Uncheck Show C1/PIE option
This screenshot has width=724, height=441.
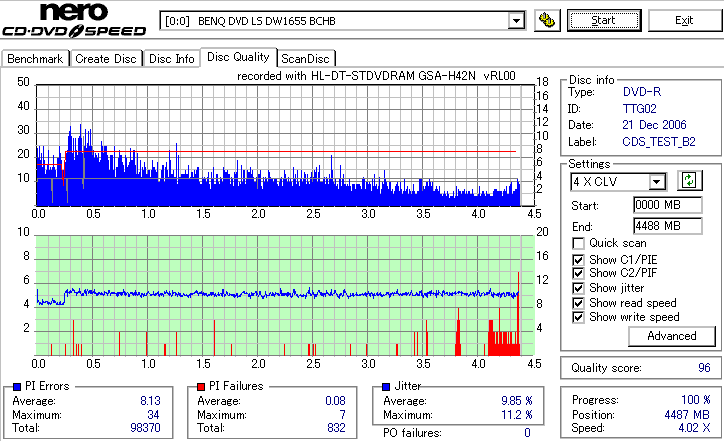click(x=578, y=260)
